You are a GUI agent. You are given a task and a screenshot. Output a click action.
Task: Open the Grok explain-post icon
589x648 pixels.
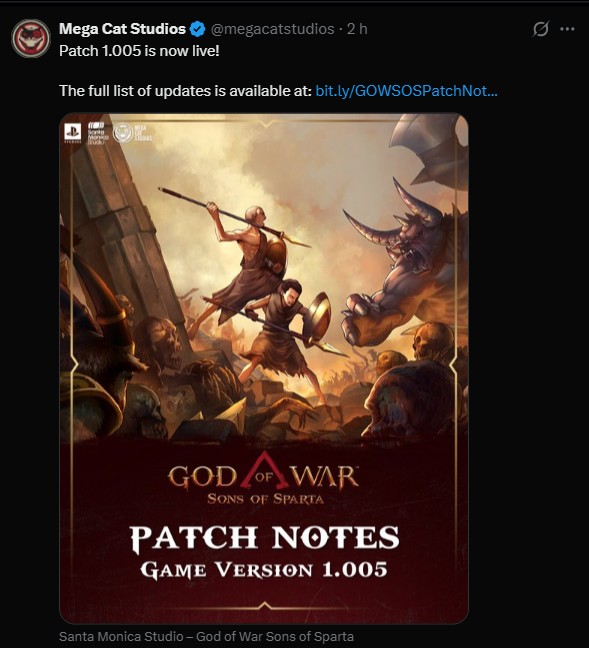click(x=541, y=29)
